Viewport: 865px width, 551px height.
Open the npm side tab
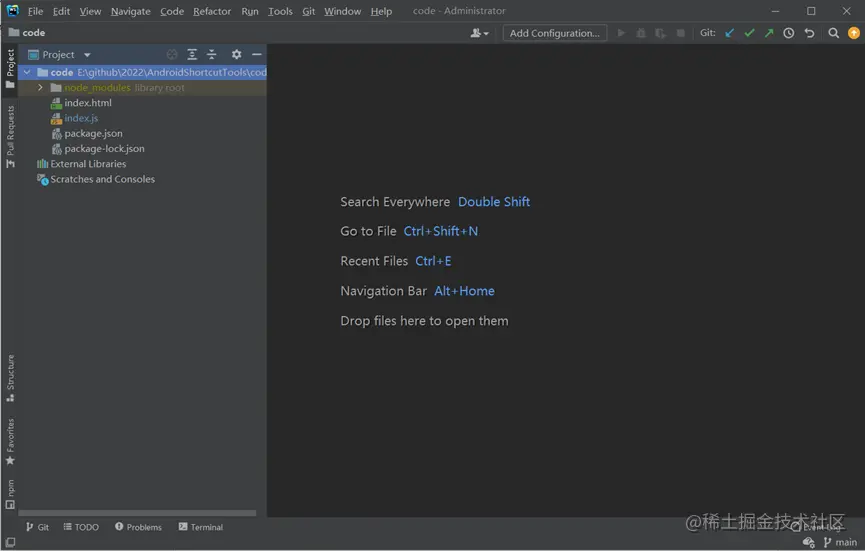pos(10,494)
